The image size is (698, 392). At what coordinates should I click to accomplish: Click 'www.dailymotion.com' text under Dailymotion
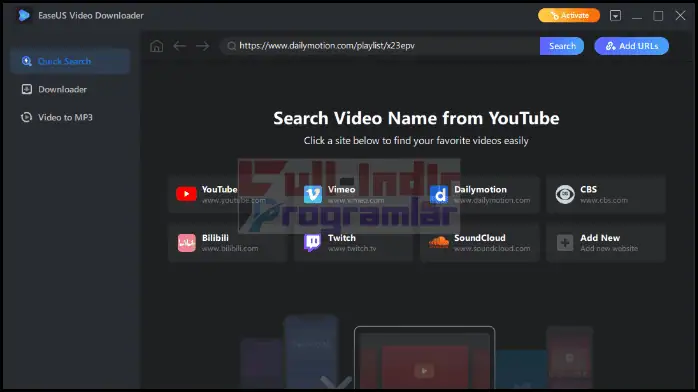click(492, 201)
